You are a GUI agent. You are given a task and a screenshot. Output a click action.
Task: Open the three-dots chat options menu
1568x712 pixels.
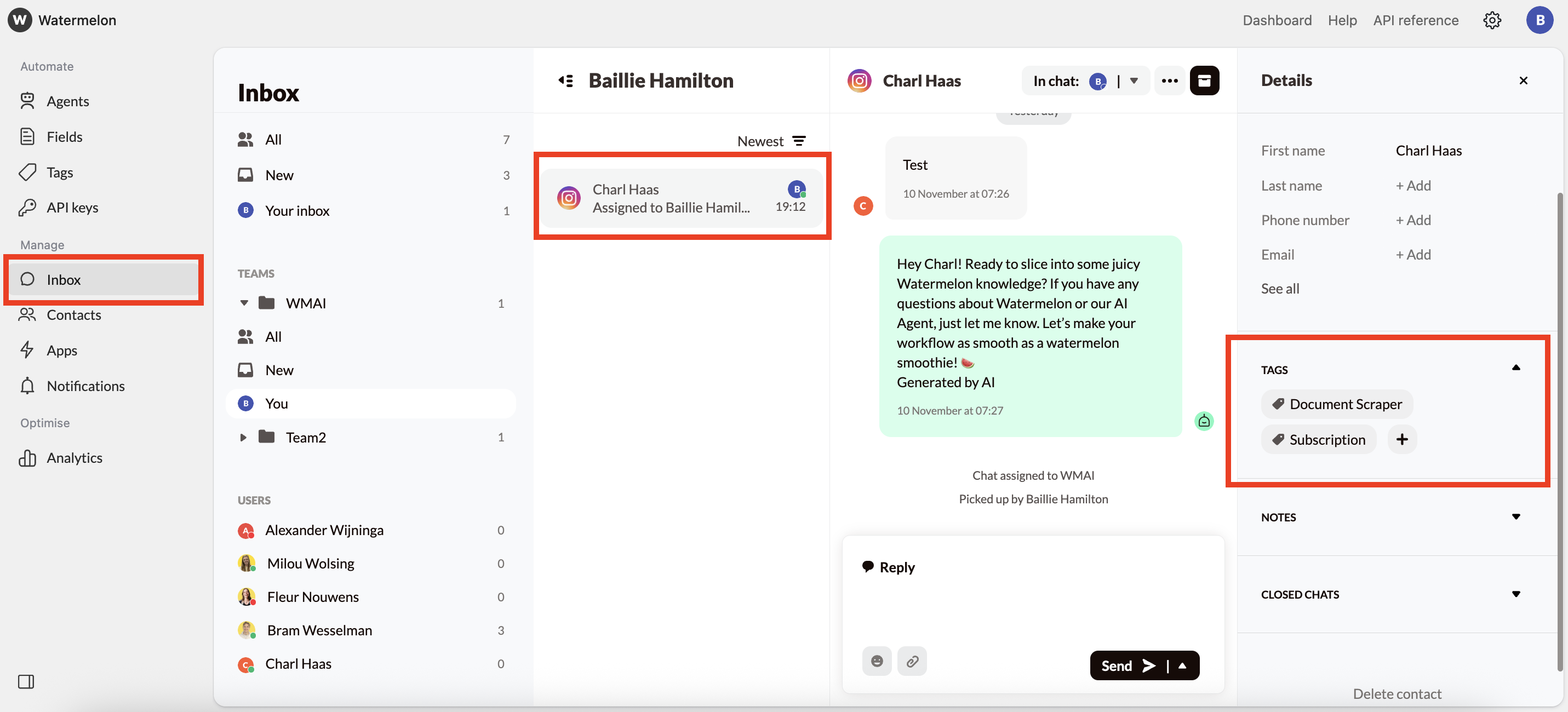[1169, 81]
